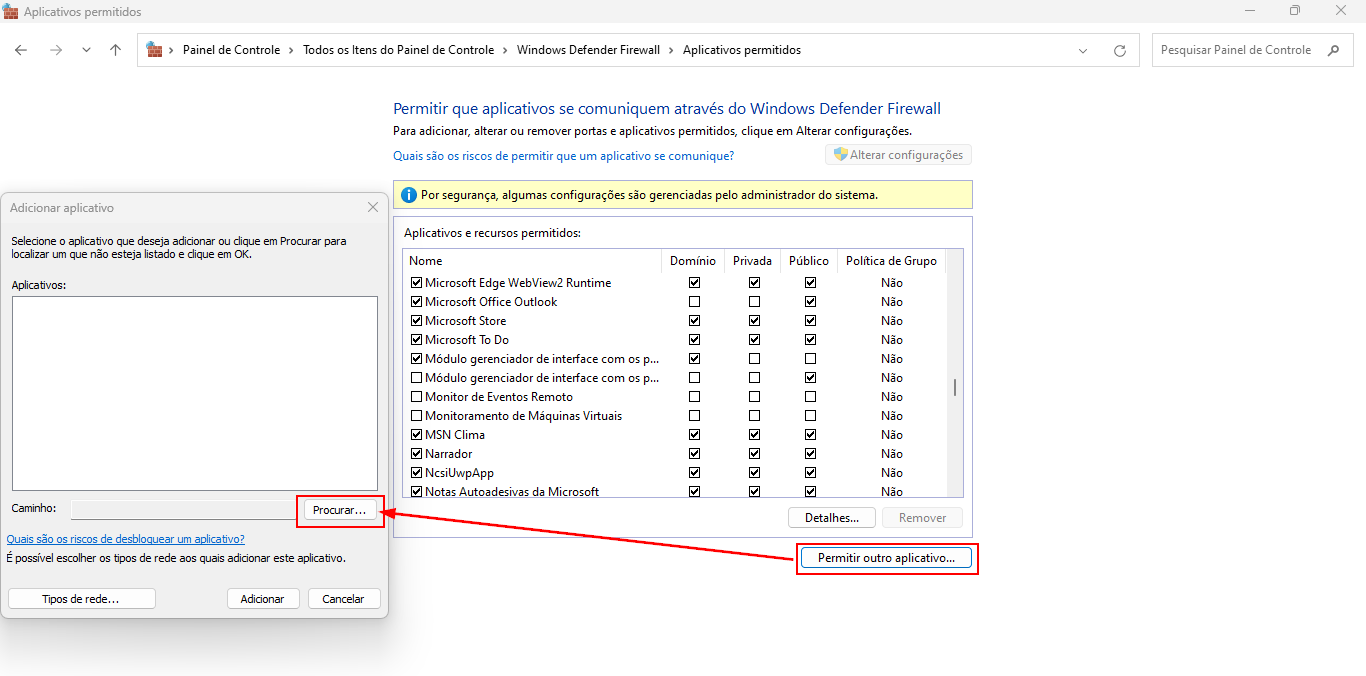Close the Adicionar aplicativo dialog

pos(373,207)
